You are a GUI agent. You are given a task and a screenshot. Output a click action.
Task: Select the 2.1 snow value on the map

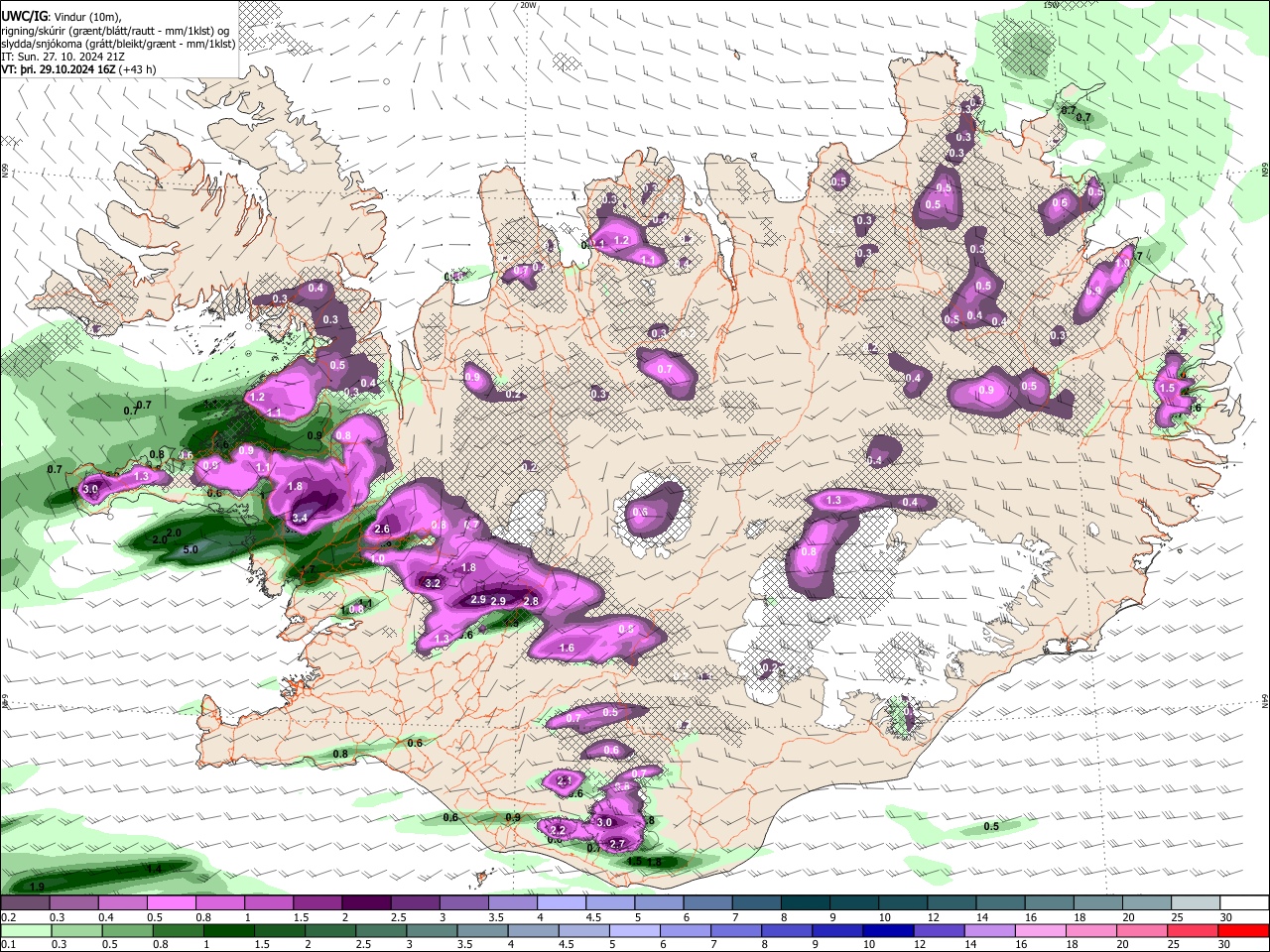(x=566, y=781)
